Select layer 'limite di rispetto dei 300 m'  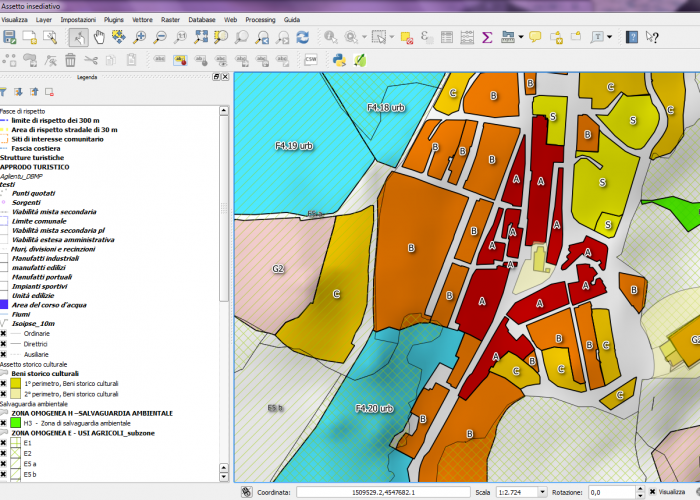[x=55, y=121]
